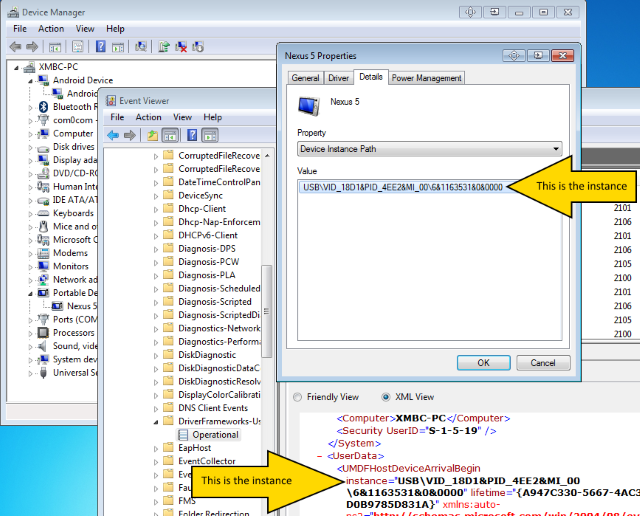
Task: Click Scan for hardware changes icon in Device Manager
Action: click(141, 47)
